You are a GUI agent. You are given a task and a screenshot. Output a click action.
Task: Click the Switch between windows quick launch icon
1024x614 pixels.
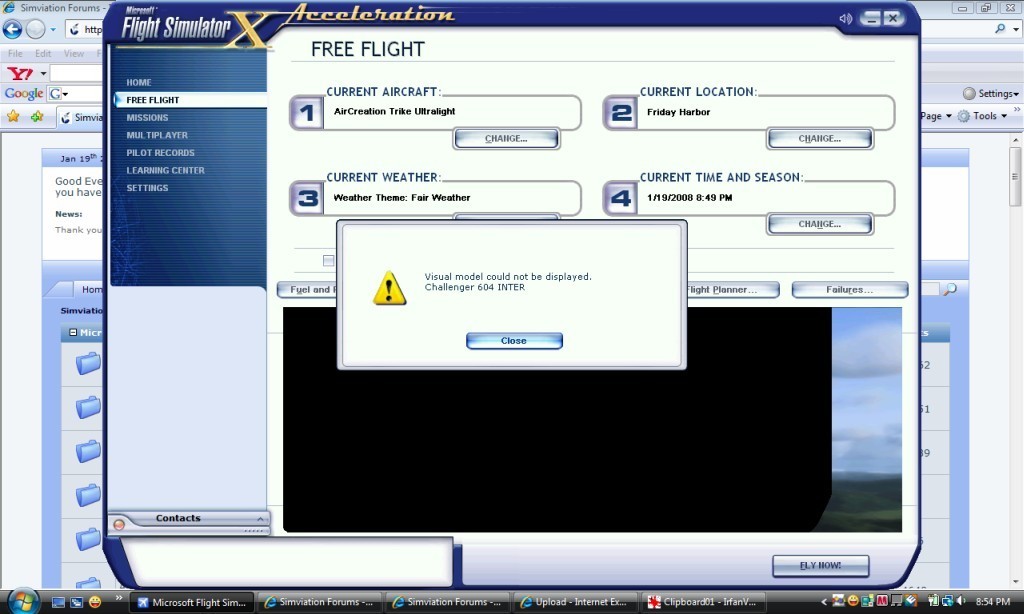76,602
